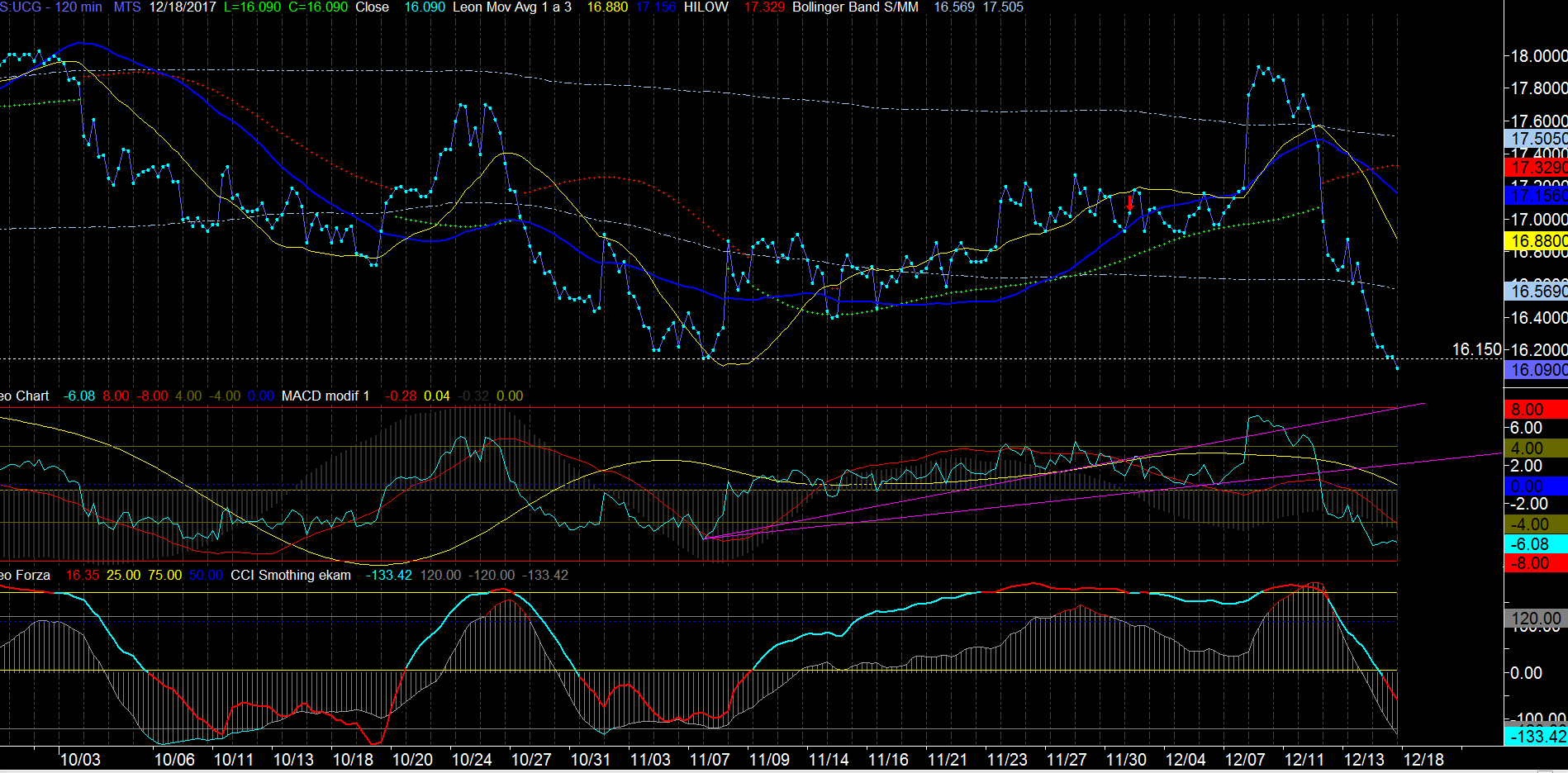The height and width of the screenshot is (773, 1568).
Task: Select the 'MTS' label in the chart header
Action: point(127,7)
